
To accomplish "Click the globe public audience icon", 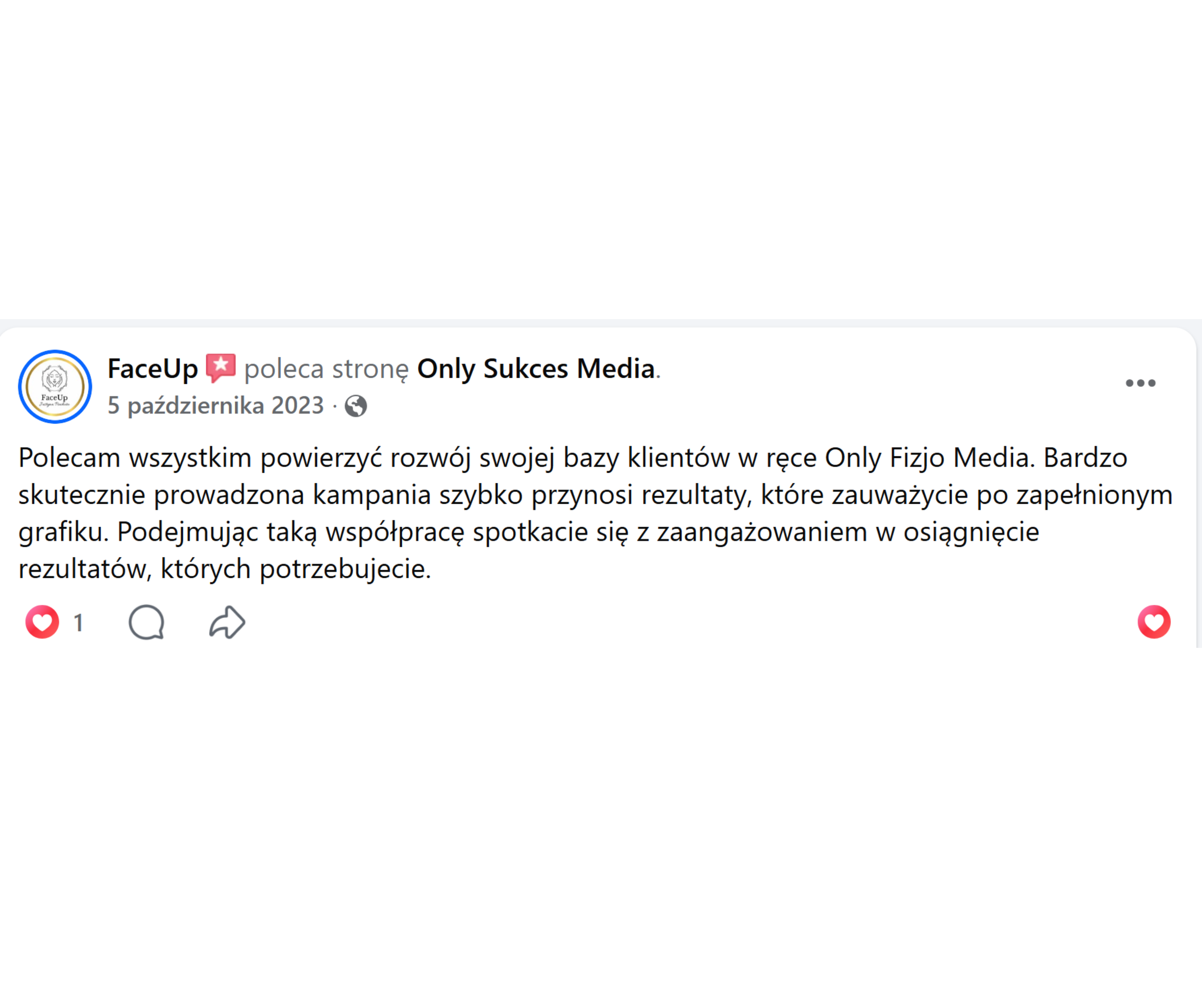I will tap(356, 406).
